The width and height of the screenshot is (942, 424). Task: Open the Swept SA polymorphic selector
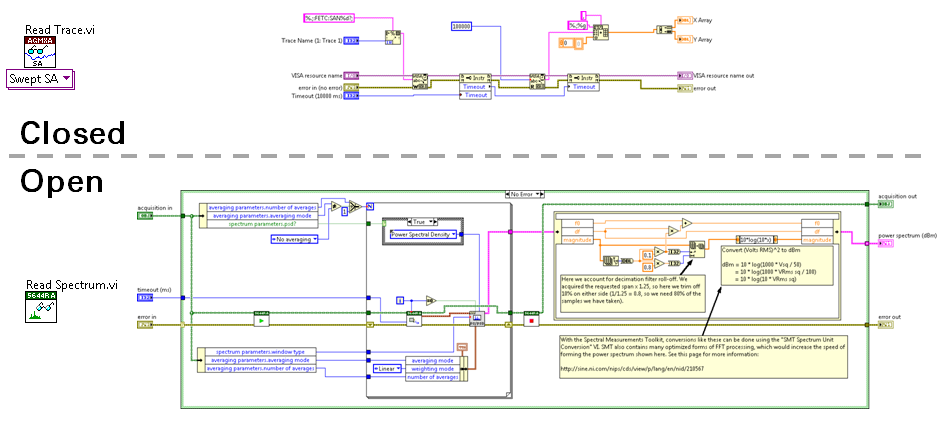pos(40,79)
